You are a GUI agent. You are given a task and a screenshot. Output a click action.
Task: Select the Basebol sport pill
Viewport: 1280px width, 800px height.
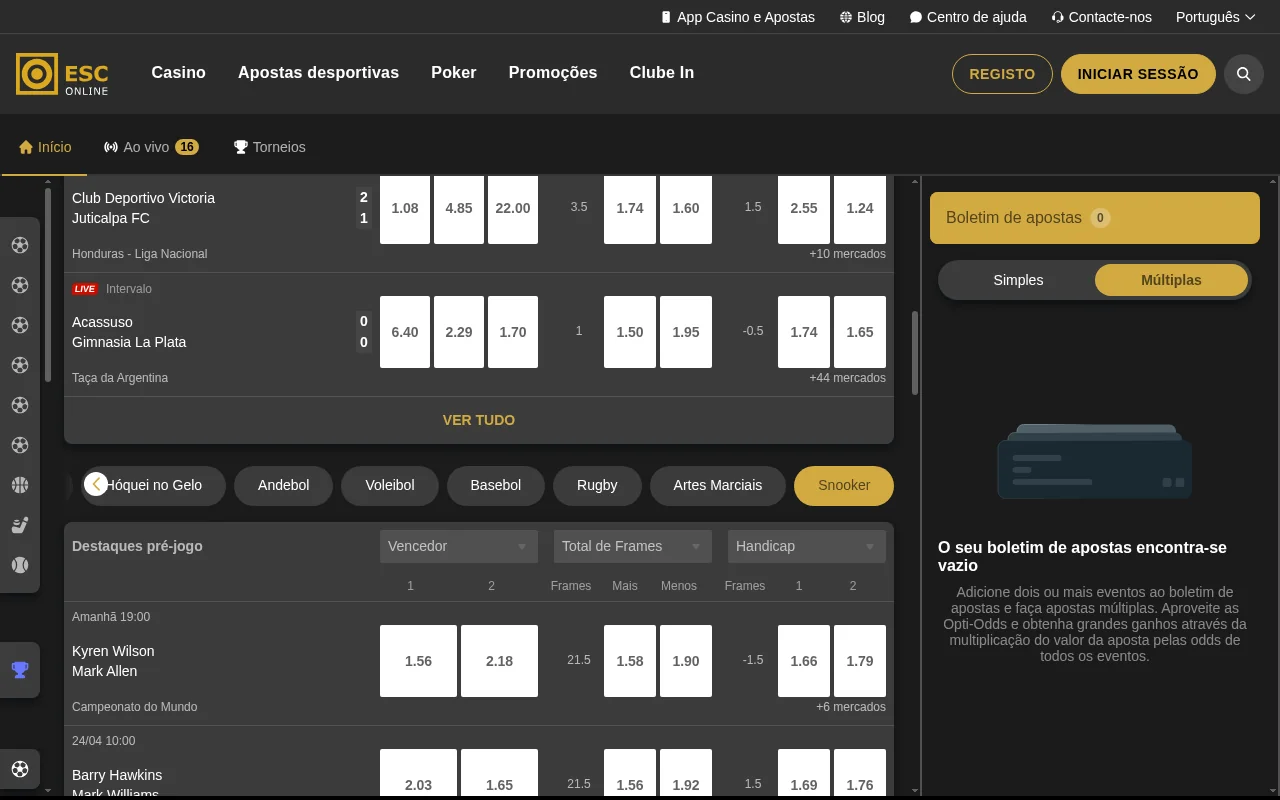click(x=496, y=485)
